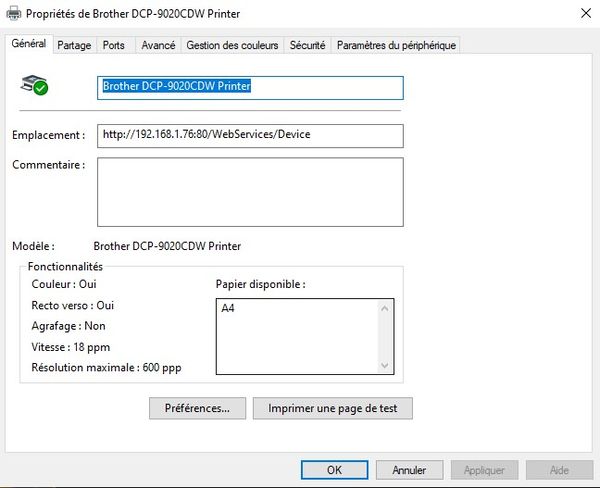
Task: Click the printer icon in title bar
Action: click(x=14, y=13)
